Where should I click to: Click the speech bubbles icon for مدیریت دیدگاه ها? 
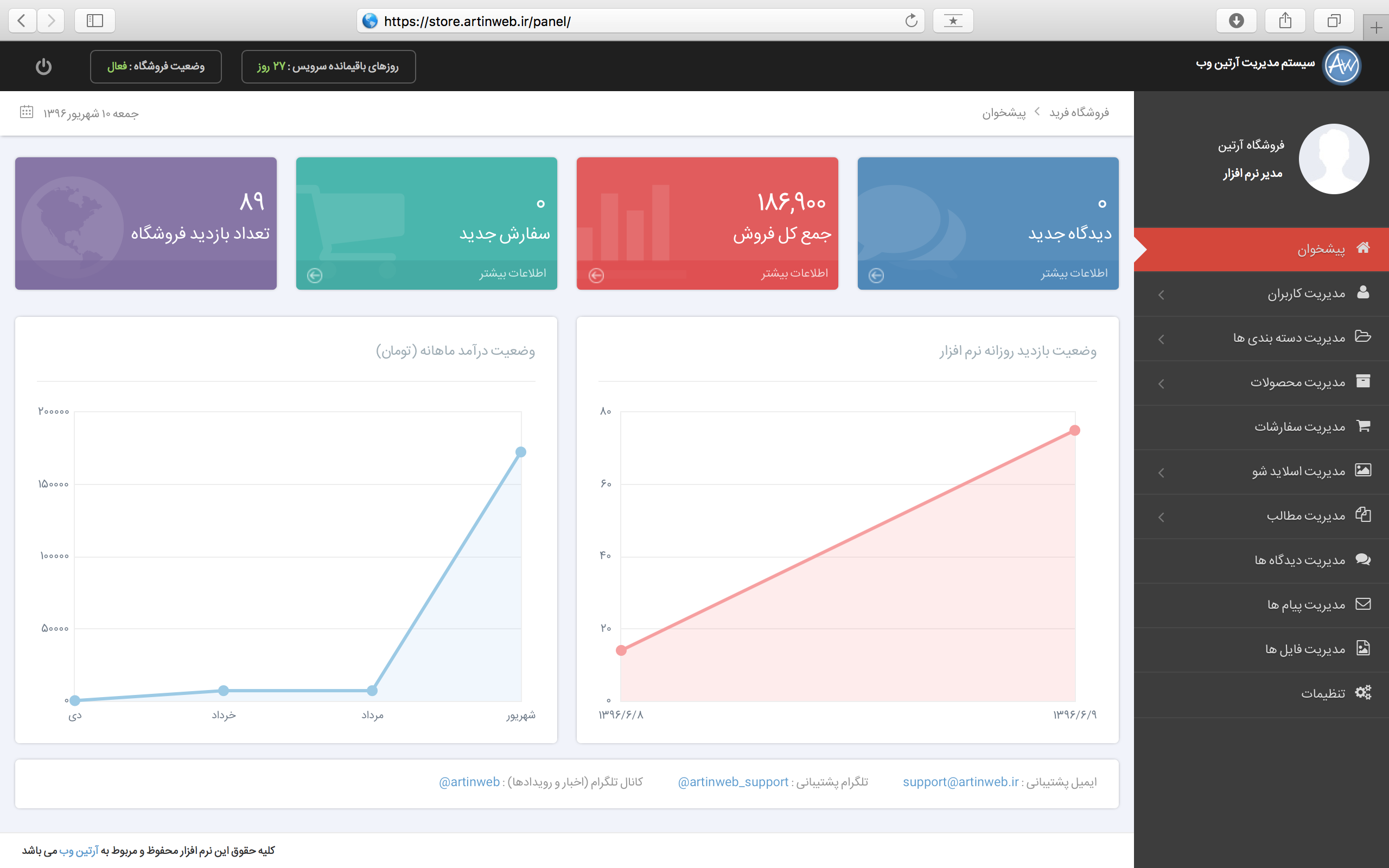coord(1363,559)
